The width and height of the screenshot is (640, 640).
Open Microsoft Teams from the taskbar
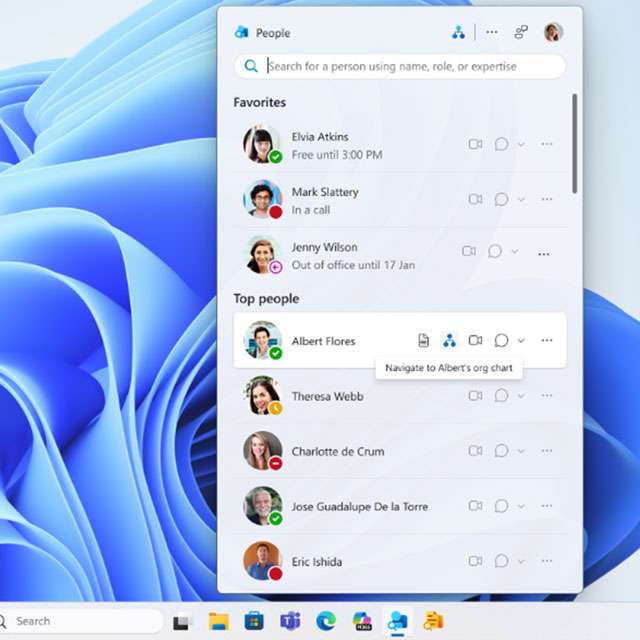290,621
